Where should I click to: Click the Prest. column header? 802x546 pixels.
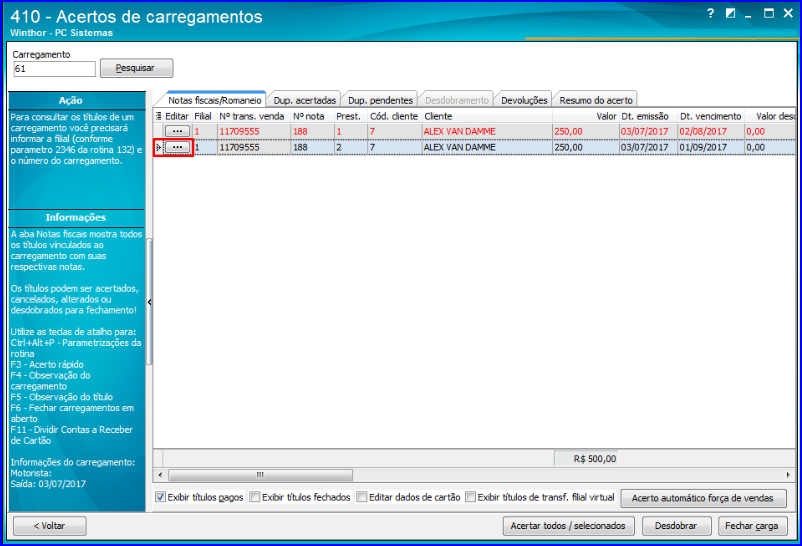[x=350, y=116]
